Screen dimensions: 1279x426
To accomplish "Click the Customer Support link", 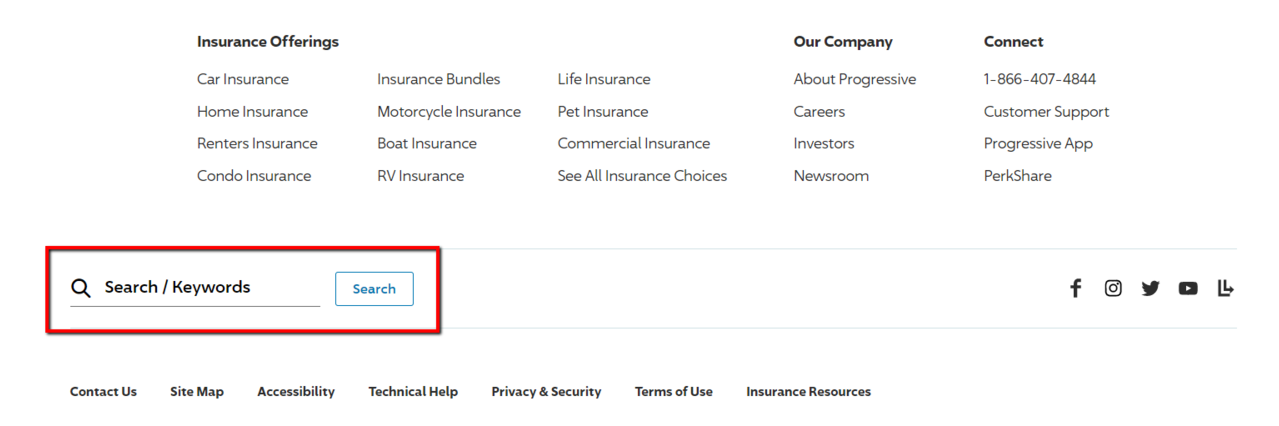I will click(x=1046, y=112).
